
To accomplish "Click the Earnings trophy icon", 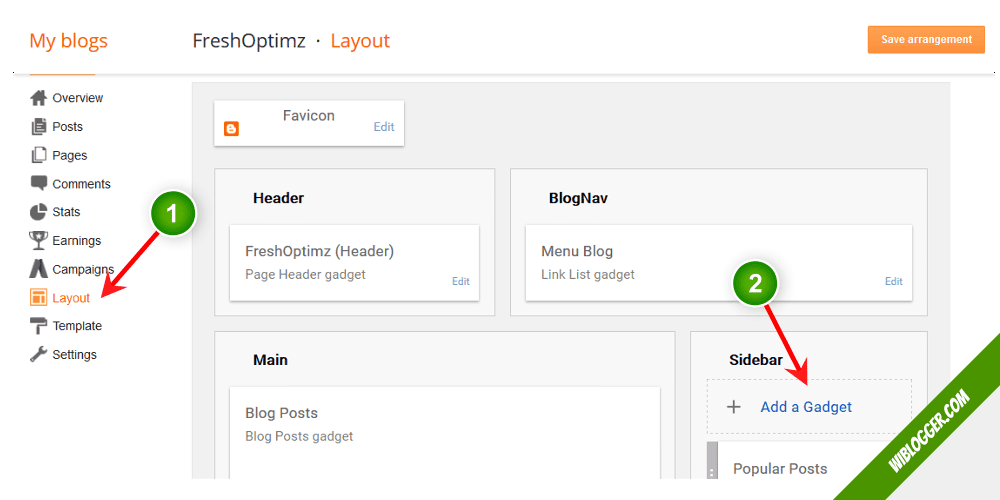I will point(39,240).
